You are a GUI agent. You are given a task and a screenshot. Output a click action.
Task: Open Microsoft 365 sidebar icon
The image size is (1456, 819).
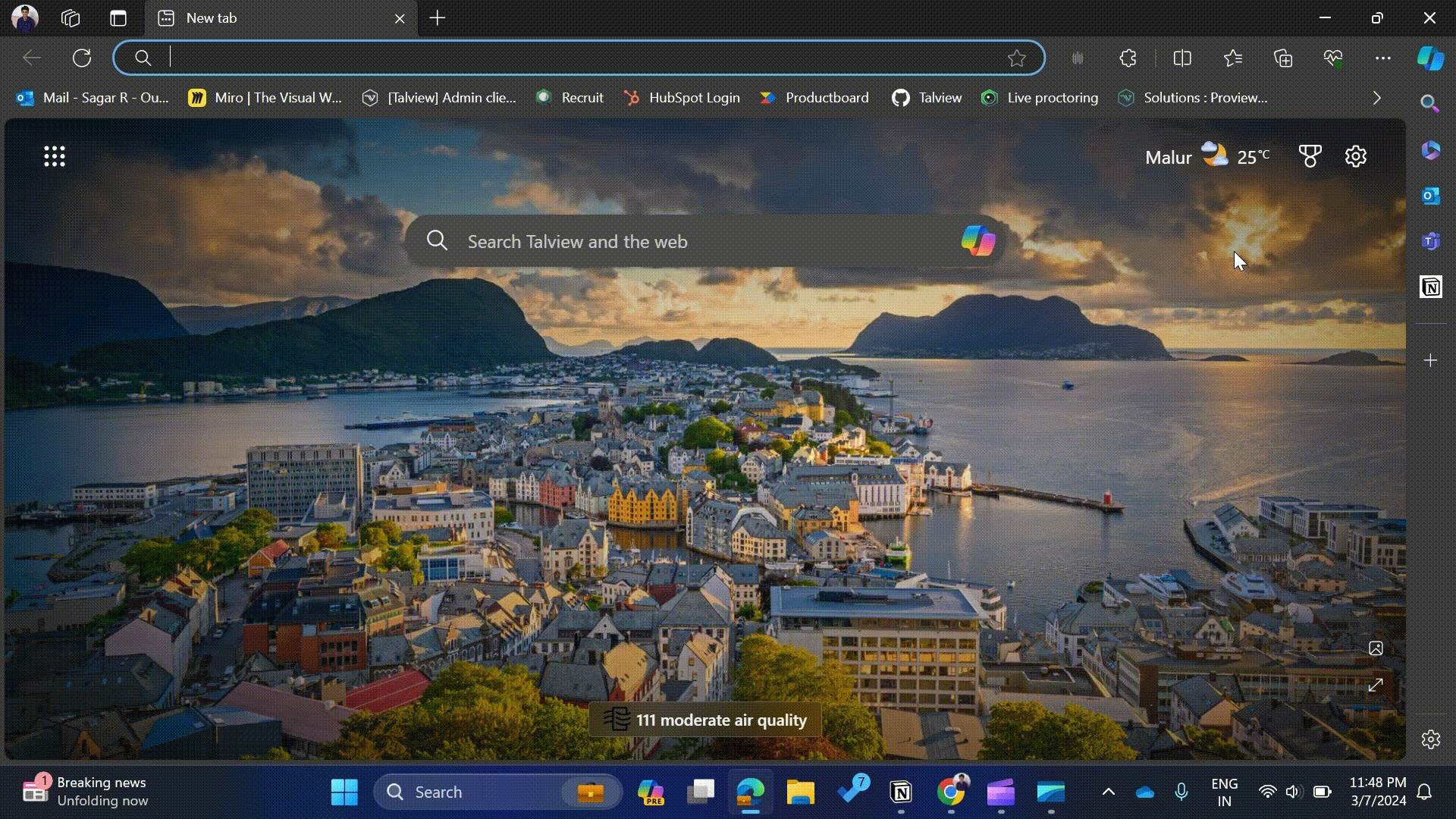(x=1430, y=150)
